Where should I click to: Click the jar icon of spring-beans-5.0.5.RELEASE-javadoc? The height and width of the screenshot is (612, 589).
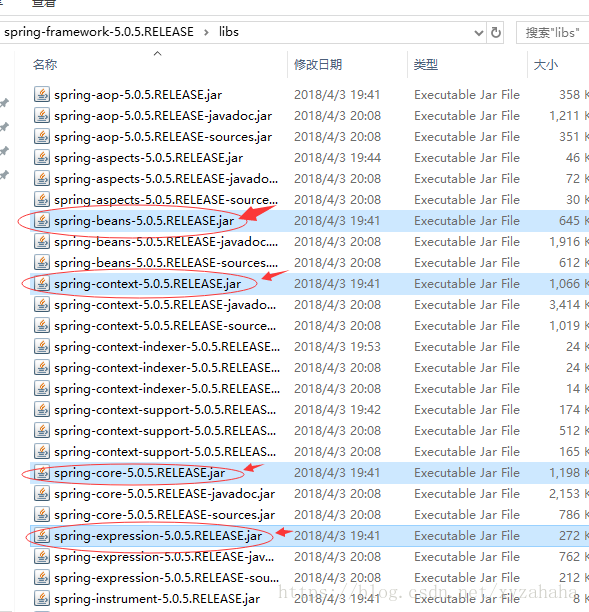tap(42, 242)
